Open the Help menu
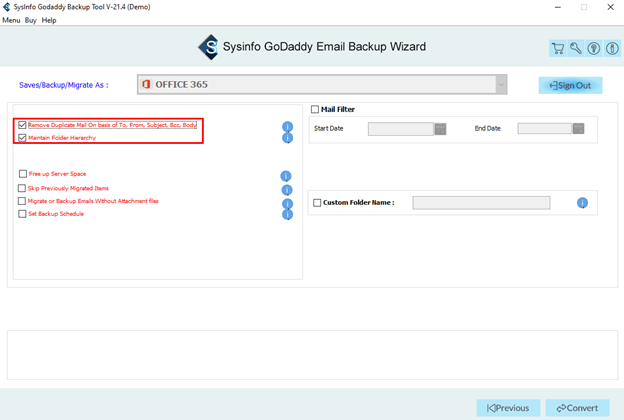The image size is (624, 420). [49, 20]
